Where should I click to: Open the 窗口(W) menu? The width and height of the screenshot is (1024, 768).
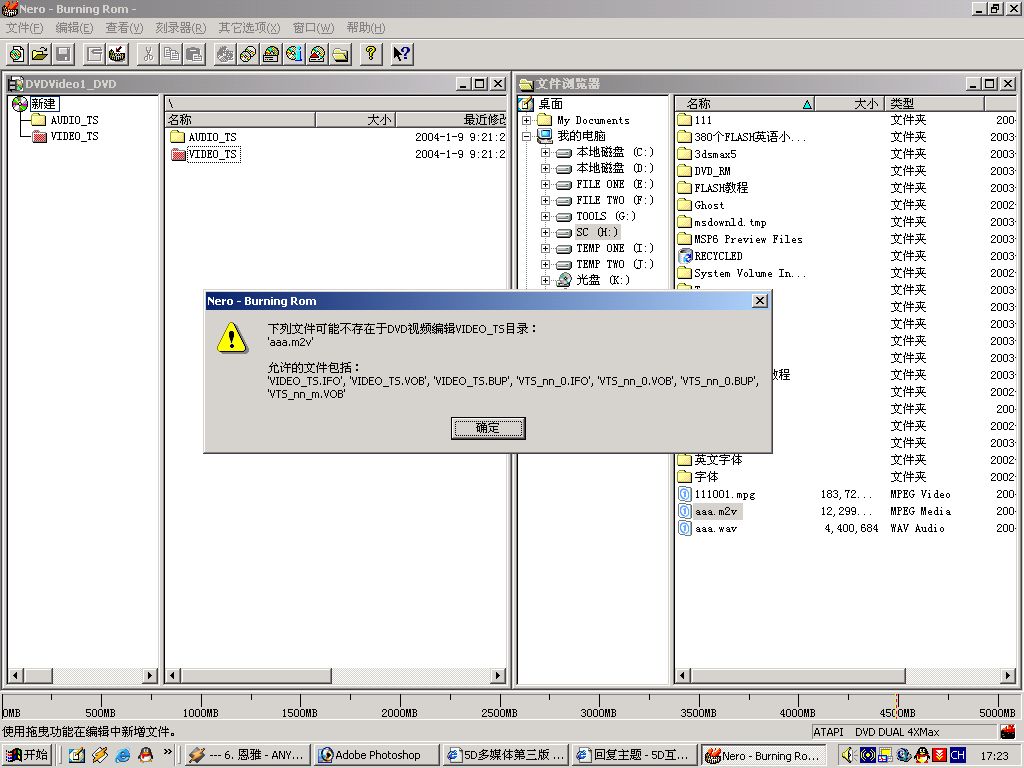313,27
